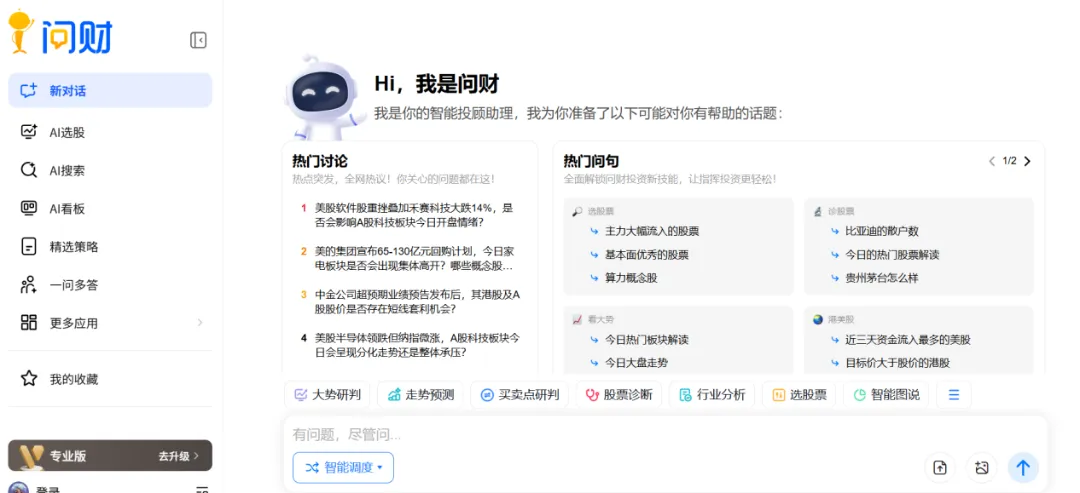Open more quick actions list icon
This screenshot has width=1080, height=493.
pyautogui.click(x=954, y=395)
